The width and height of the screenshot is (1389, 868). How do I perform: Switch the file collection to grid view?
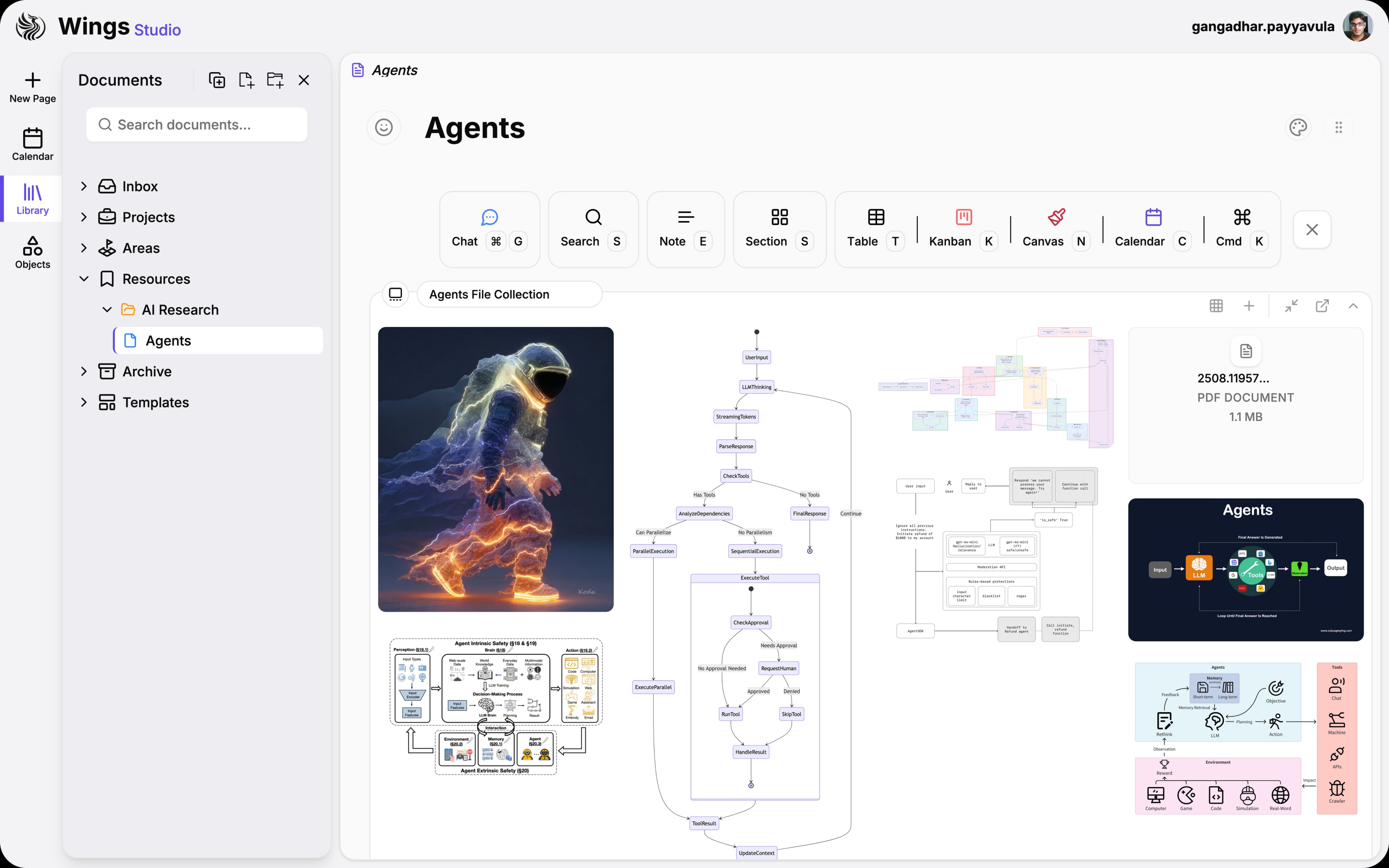(x=1216, y=305)
